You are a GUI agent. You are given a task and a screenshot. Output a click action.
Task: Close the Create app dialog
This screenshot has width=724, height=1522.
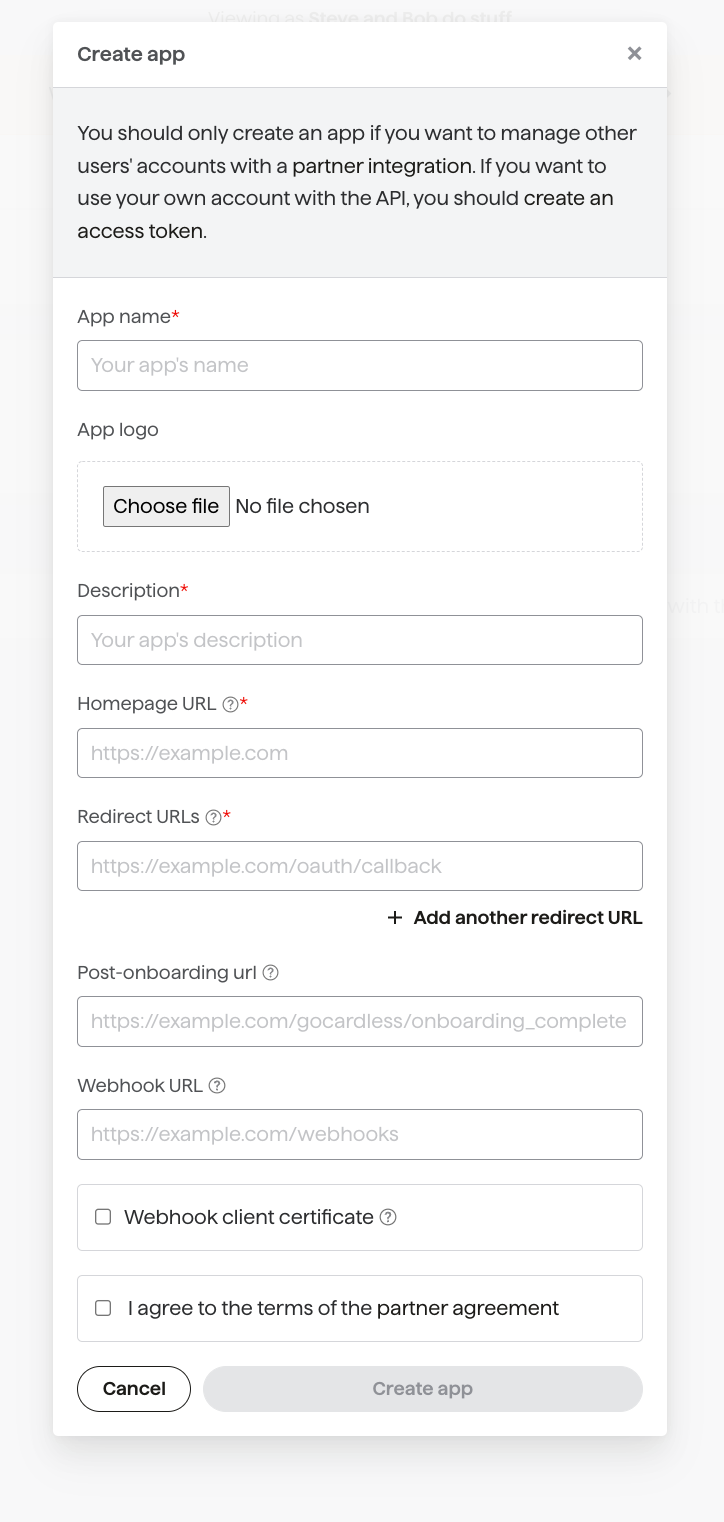point(634,54)
